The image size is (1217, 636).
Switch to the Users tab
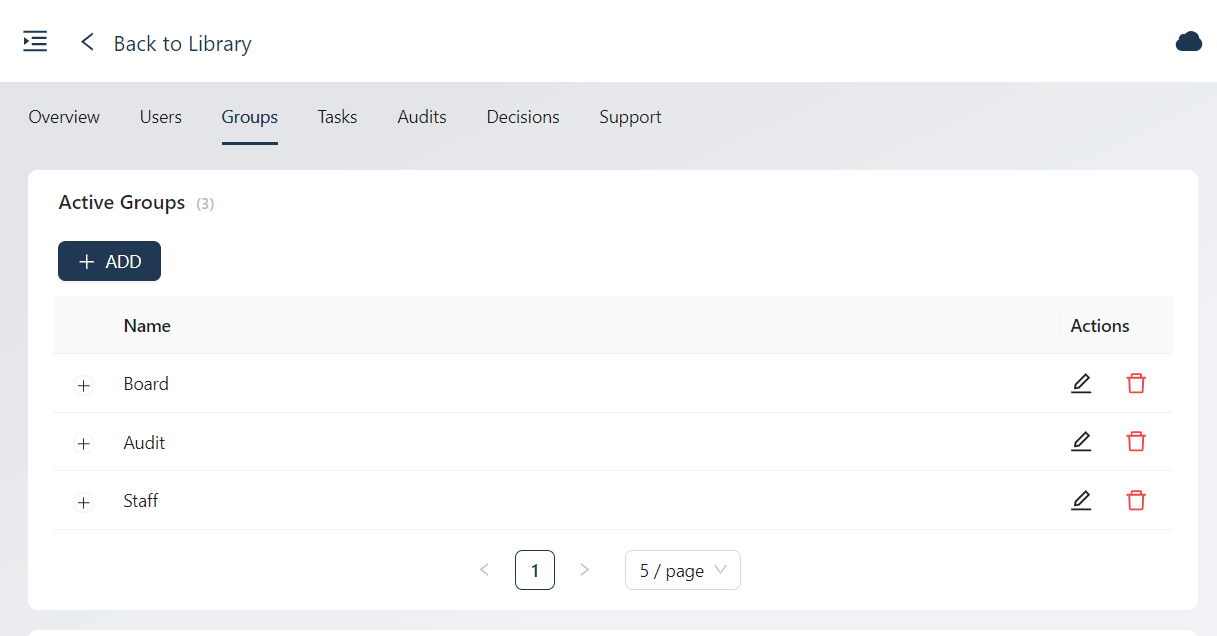161,117
